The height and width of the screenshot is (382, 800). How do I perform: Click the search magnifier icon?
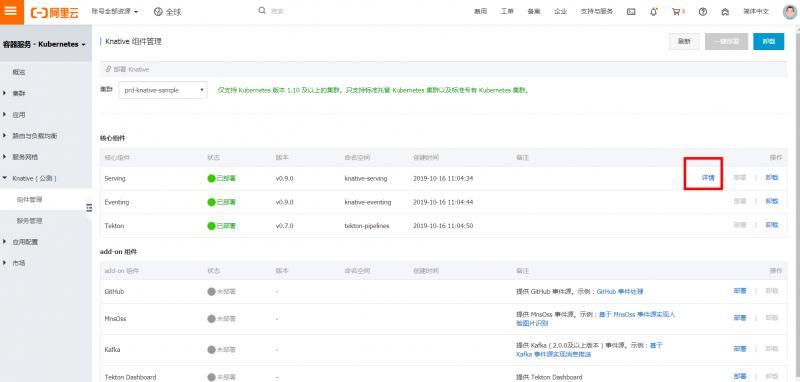pyautogui.click(x=262, y=11)
